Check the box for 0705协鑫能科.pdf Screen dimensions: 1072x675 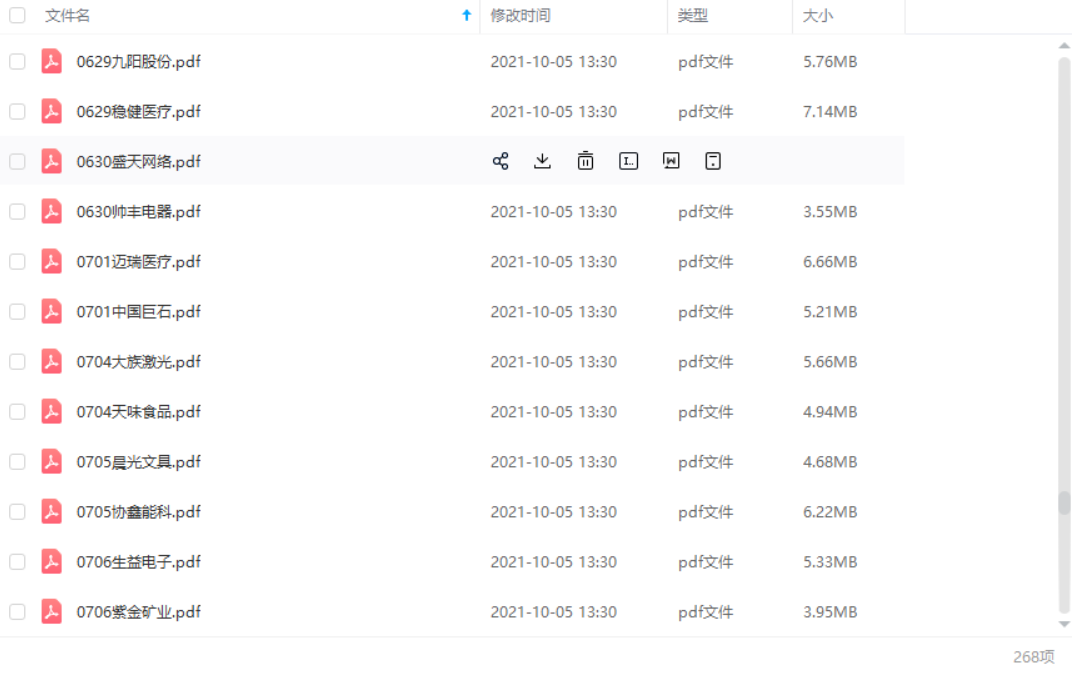[x=18, y=512]
